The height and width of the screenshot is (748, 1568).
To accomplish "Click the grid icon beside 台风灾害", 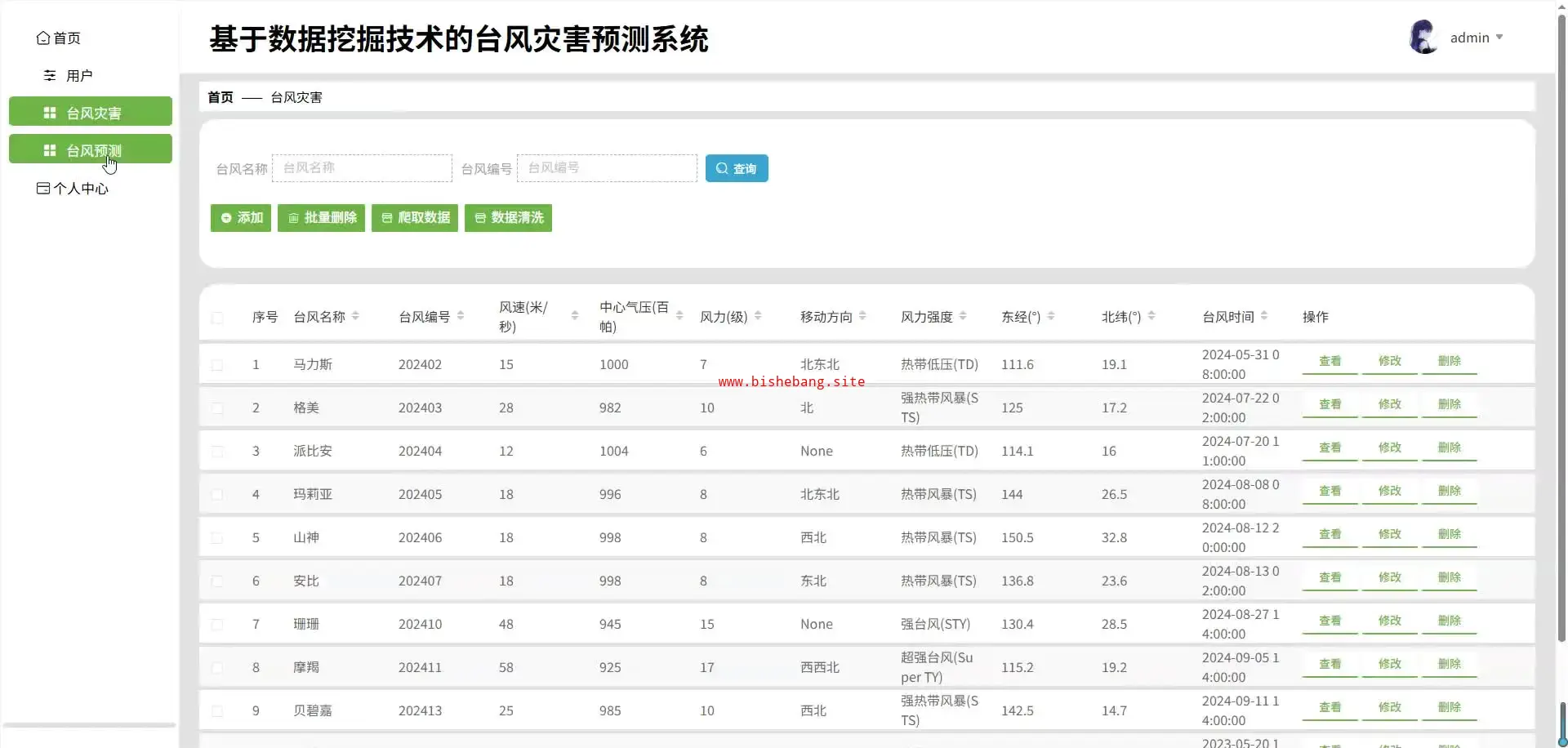I will click(x=50, y=114).
